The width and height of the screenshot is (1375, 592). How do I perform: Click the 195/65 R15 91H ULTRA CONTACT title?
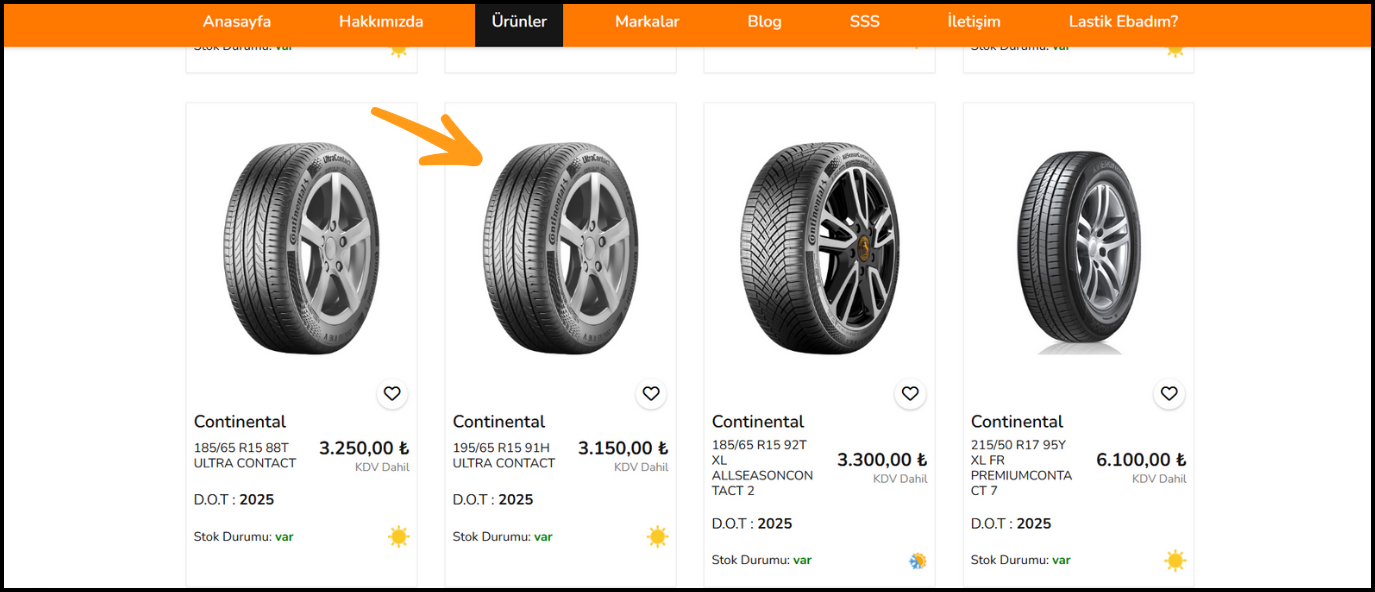[504, 456]
